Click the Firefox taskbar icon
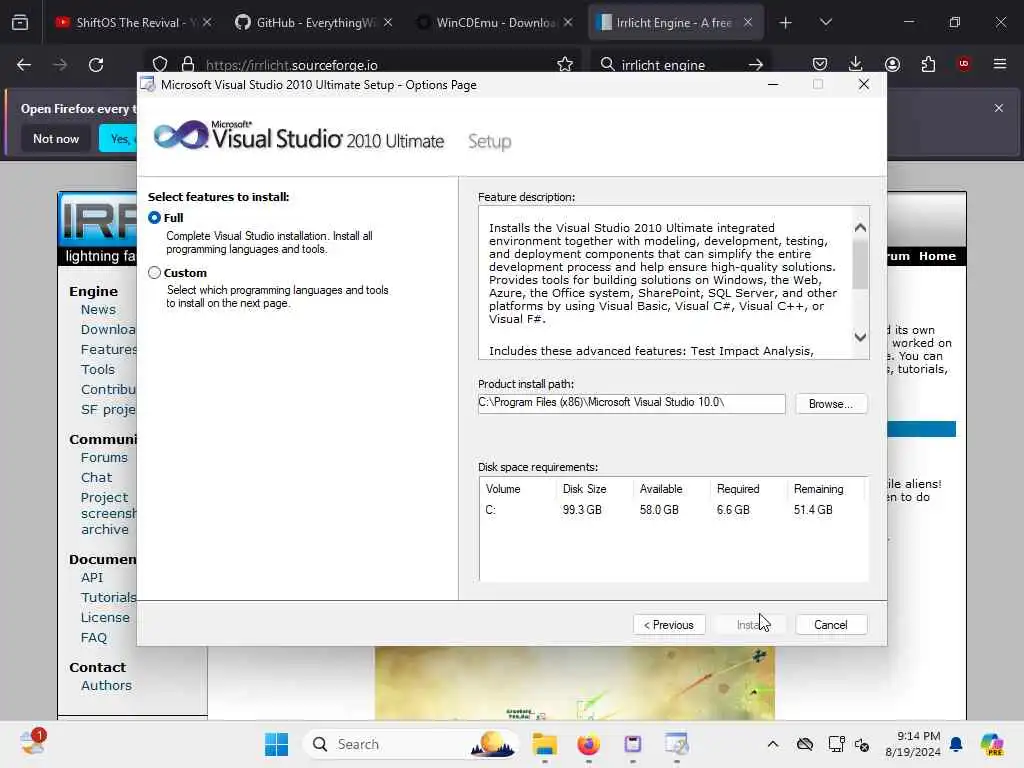 click(588, 744)
